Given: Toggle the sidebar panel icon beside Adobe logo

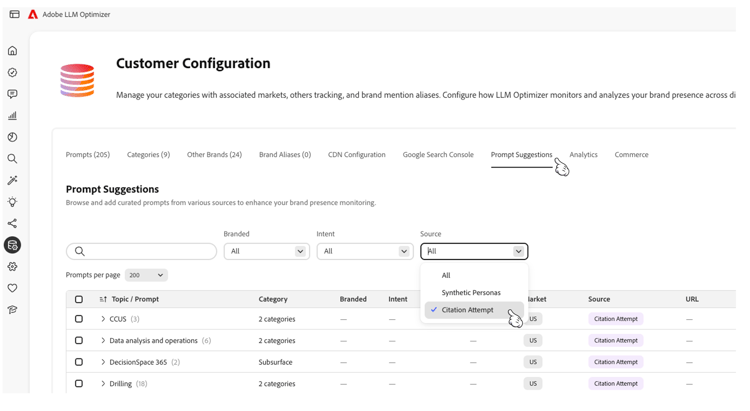Looking at the screenshot, I should click(x=14, y=14).
